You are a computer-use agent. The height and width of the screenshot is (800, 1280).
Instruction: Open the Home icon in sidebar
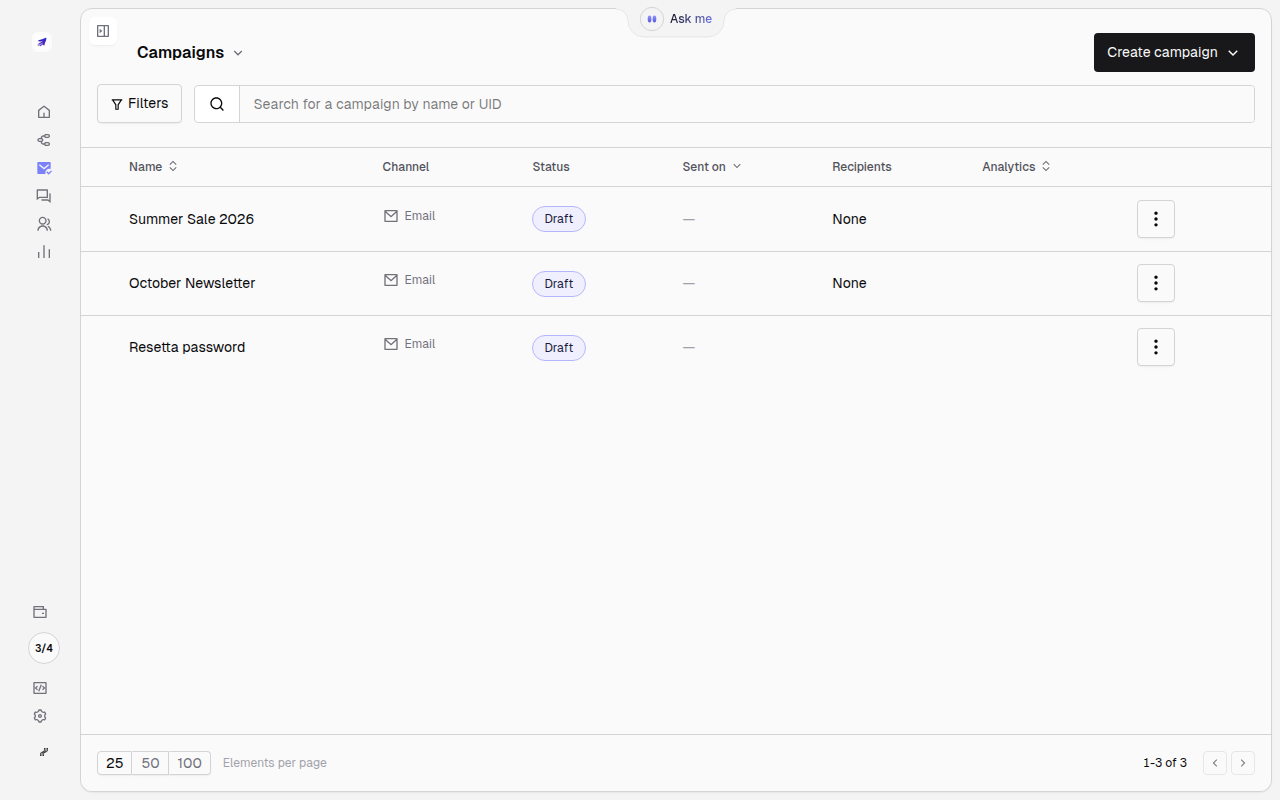(x=43, y=112)
